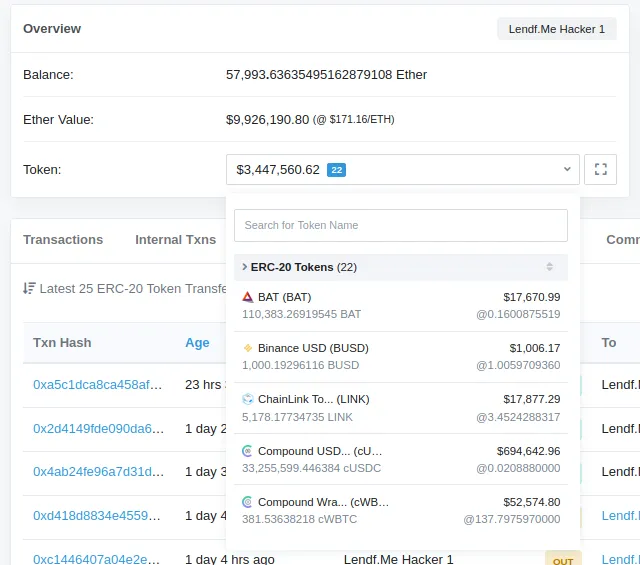Switch to the Internal Txns tab

pyautogui.click(x=176, y=240)
